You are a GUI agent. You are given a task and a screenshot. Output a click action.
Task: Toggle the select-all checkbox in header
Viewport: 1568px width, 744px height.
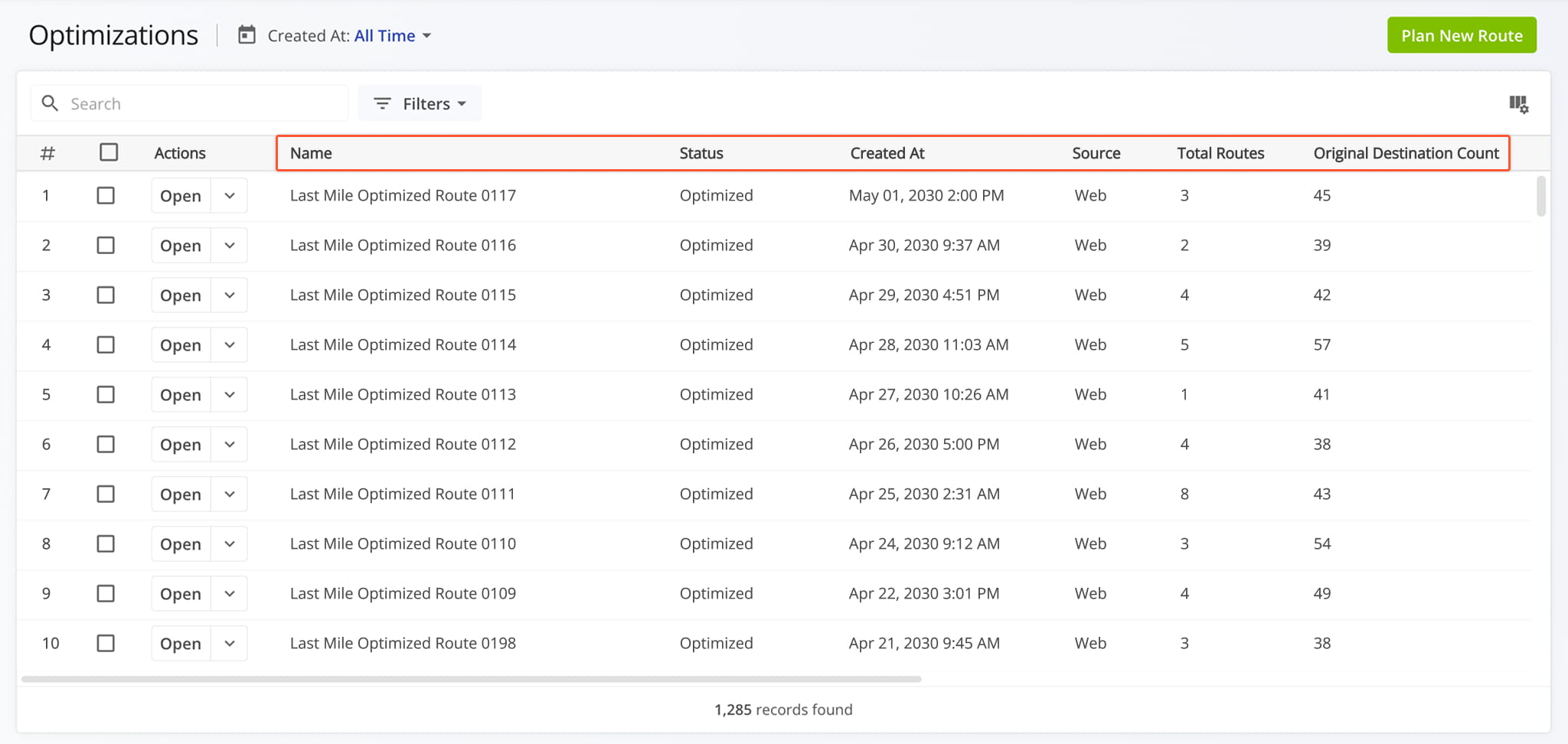click(x=109, y=152)
